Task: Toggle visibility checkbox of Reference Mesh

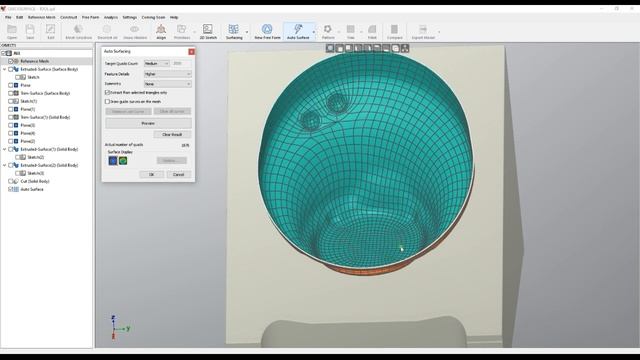Action: (11, 61)
